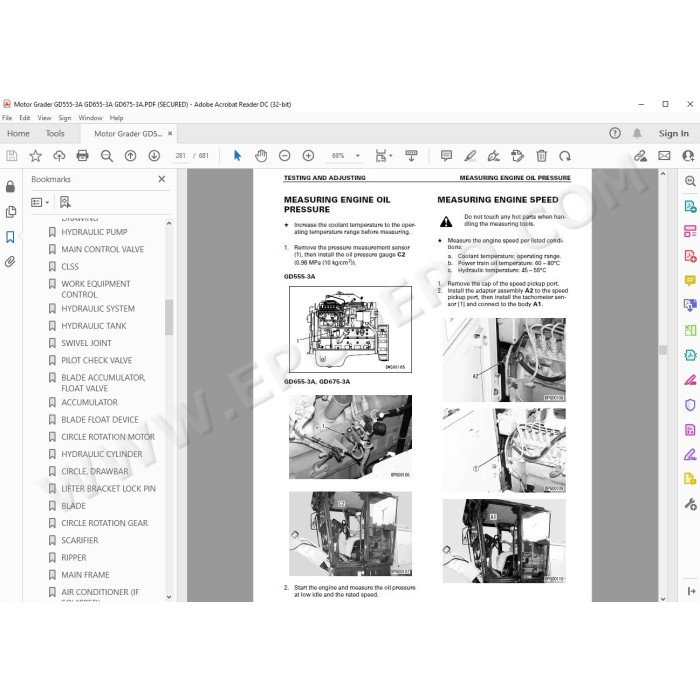Open the attachments paperclip panel

tap(10, 262)
